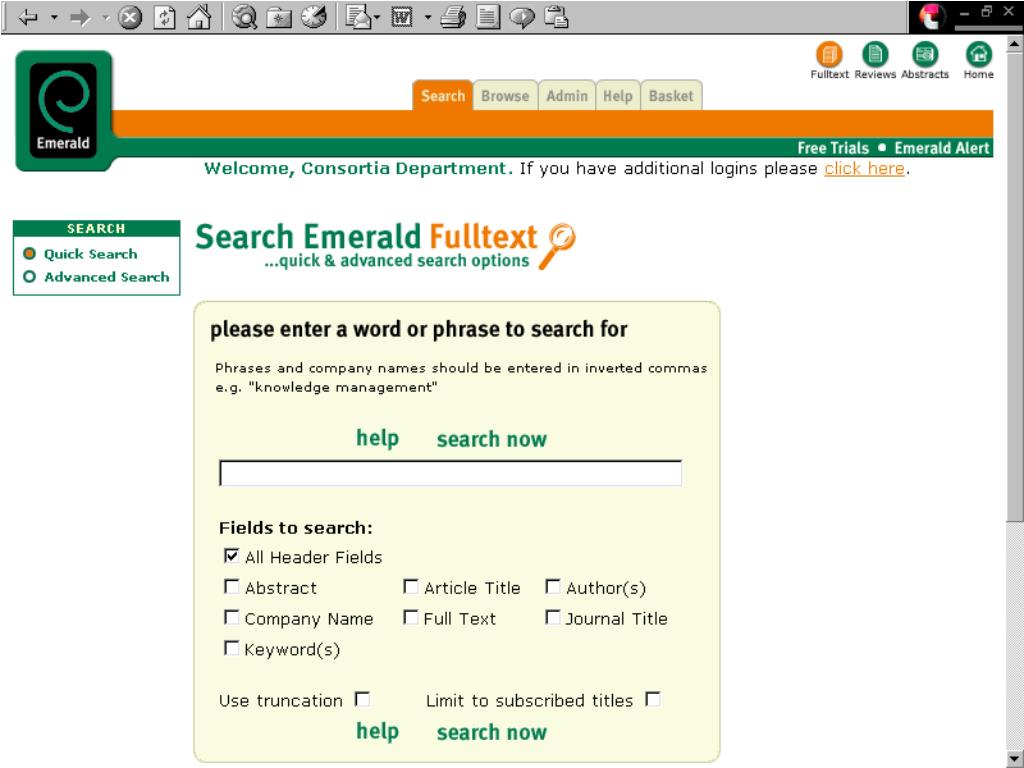This screenshot has height=768, width=1024.
Task: Check the Article Title checkbox
Action: [x=410, y=586]
